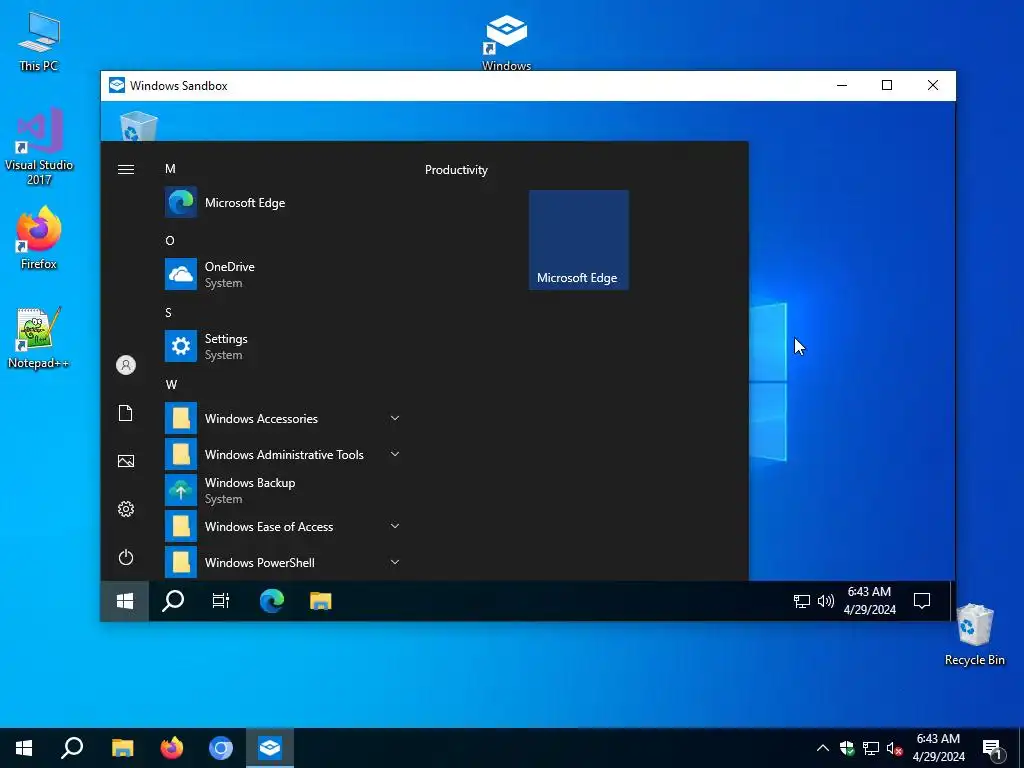Click network icon in Sandbox system tray
The image size is (1024, 768).
801,601
